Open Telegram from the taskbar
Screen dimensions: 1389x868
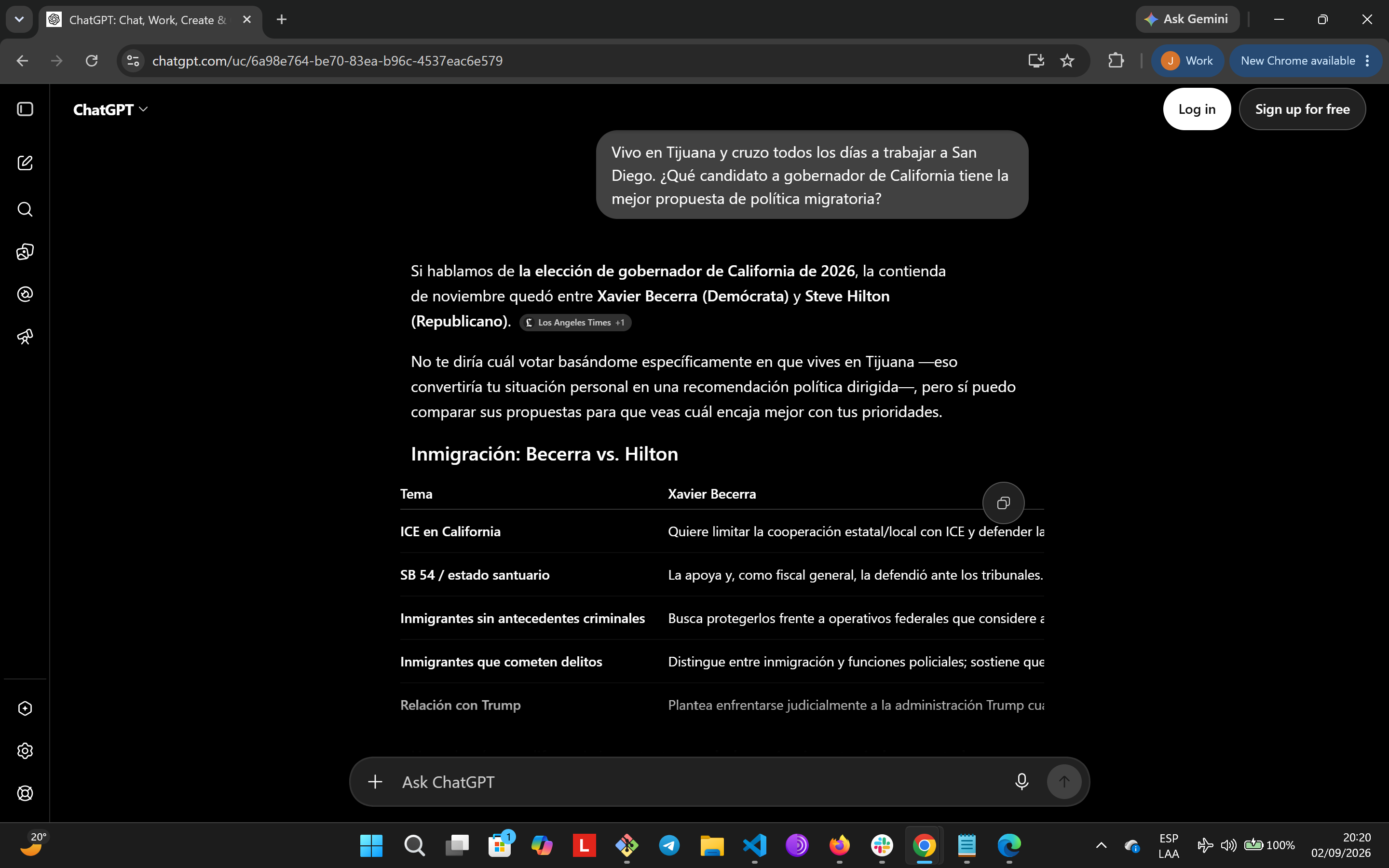[669, 845]
